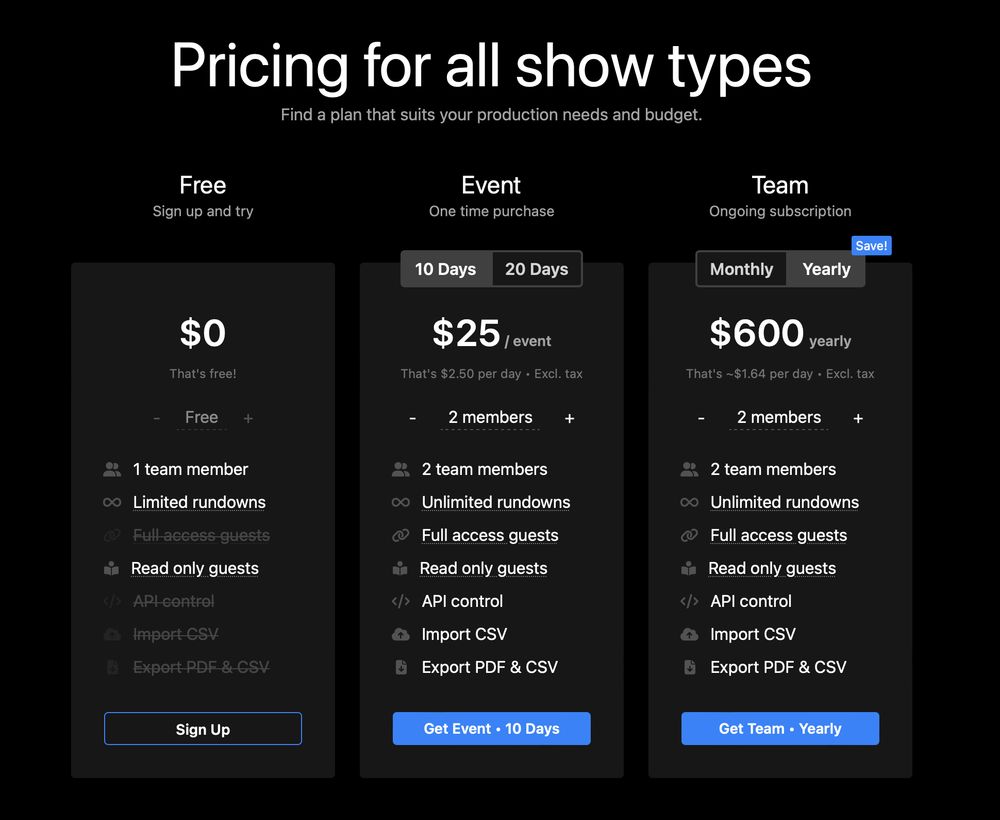Viewport: 1000px width, 820px height.
Task: Click Sign Up button on Free plan
Action: click(203, 729)
